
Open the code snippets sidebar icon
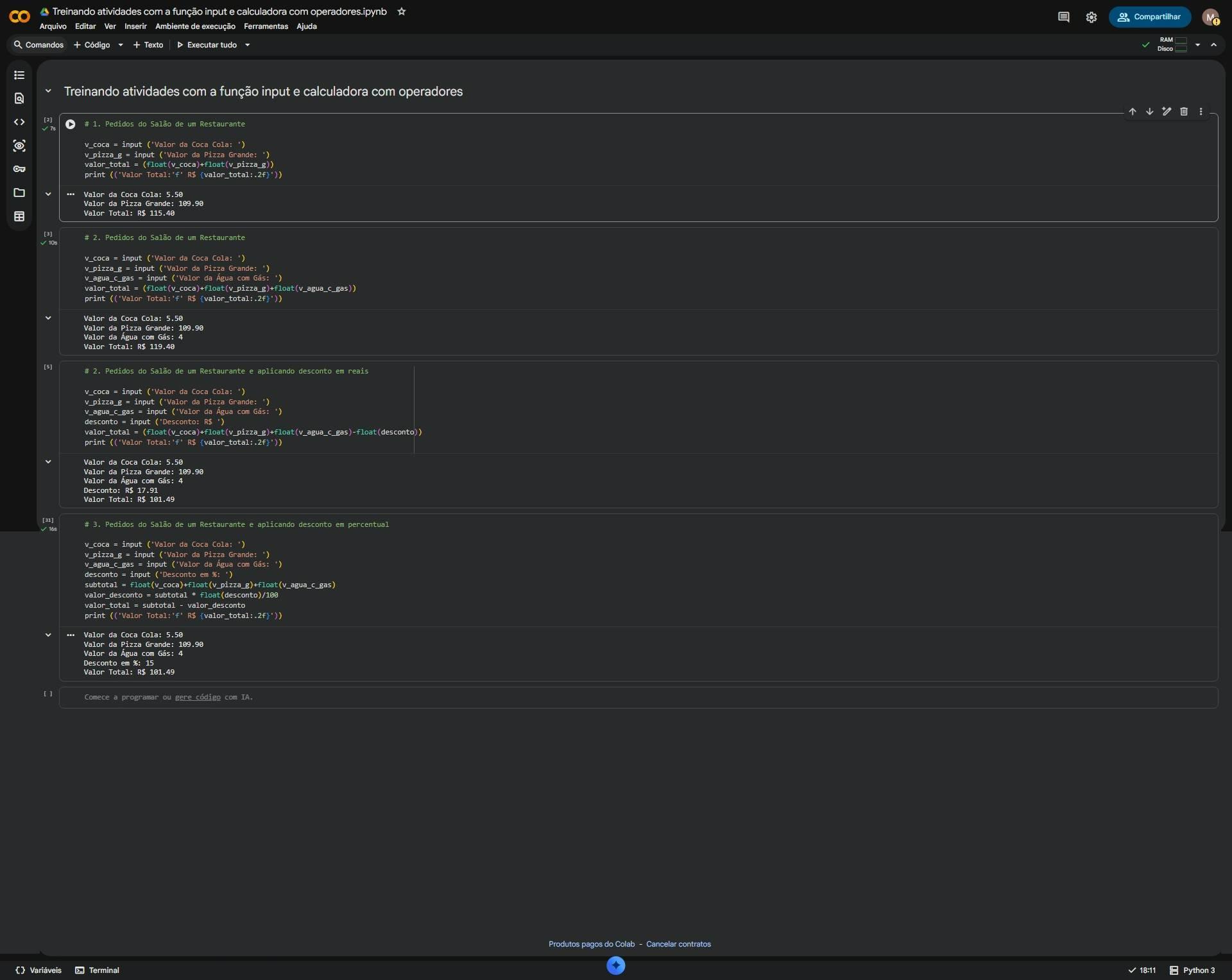click(19, 122)
